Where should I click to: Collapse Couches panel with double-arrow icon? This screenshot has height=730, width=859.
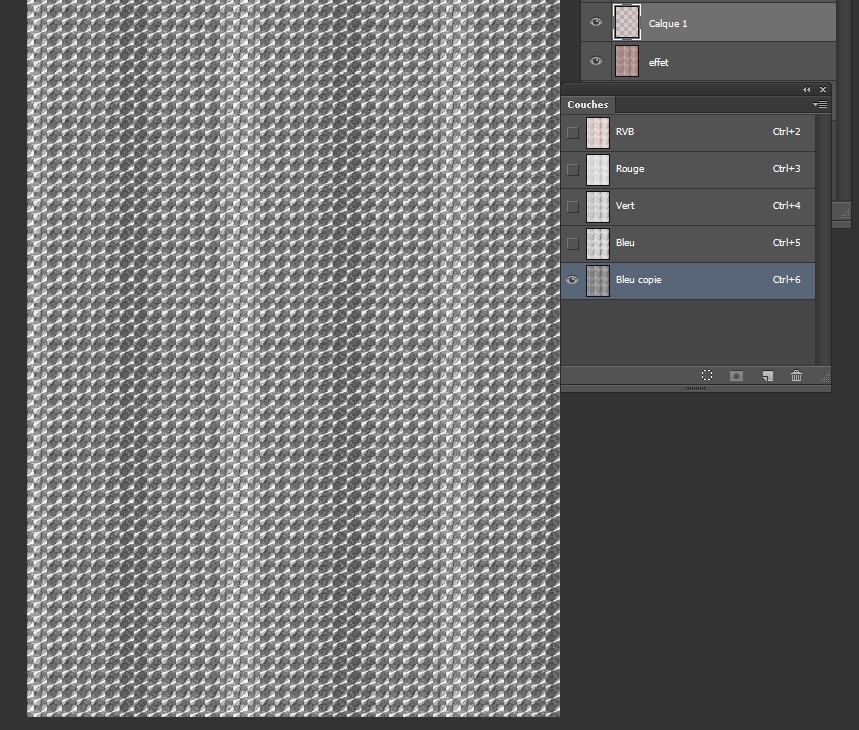coord(806,89)
